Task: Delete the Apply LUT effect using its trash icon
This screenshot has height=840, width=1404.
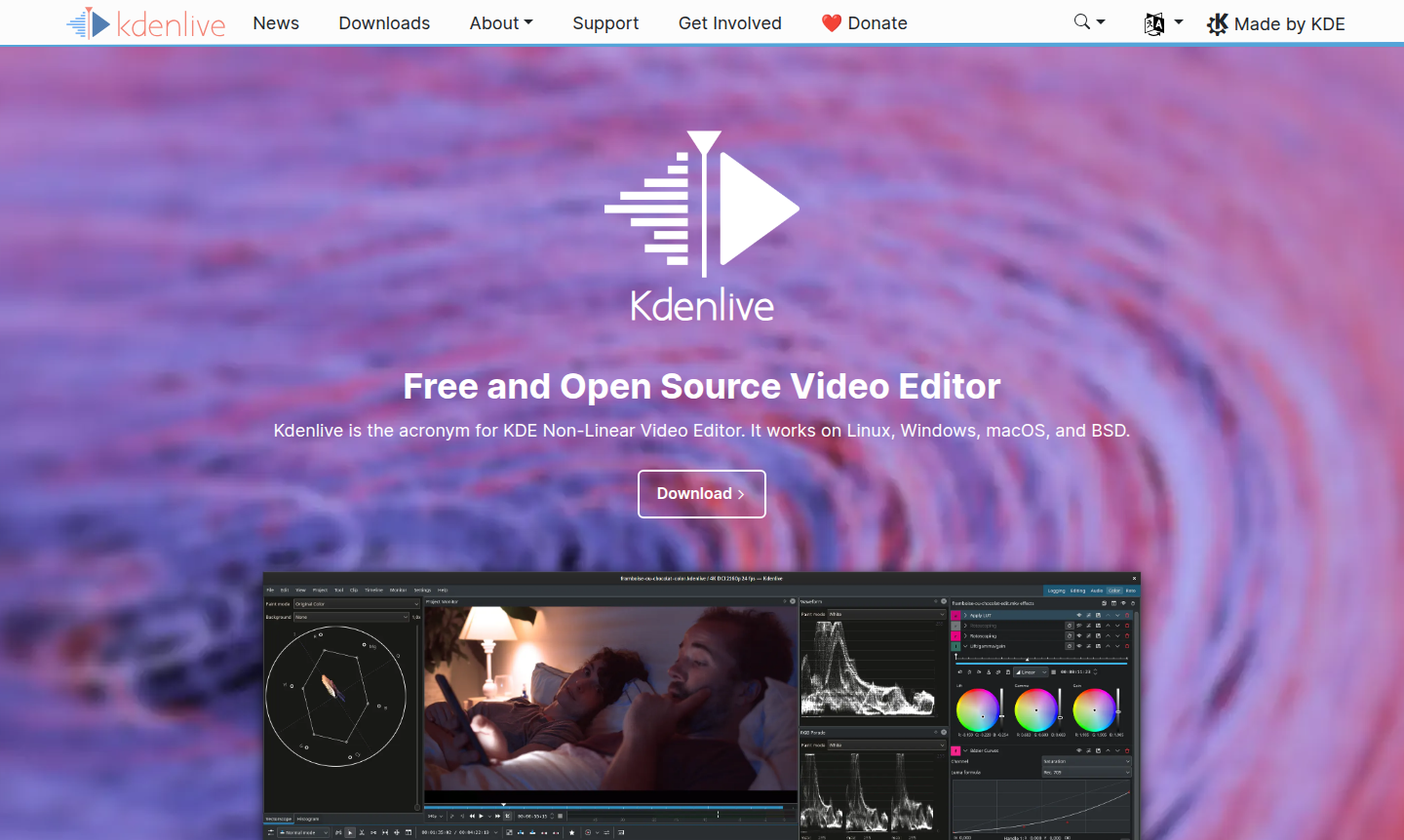Action: 1127,616
